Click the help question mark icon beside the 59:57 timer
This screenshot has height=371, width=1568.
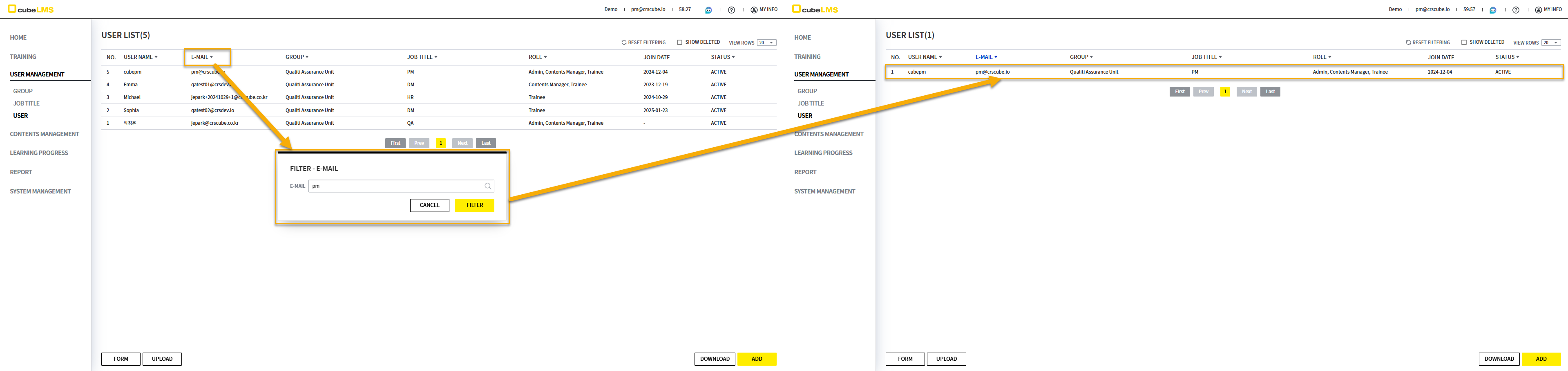1516,10
